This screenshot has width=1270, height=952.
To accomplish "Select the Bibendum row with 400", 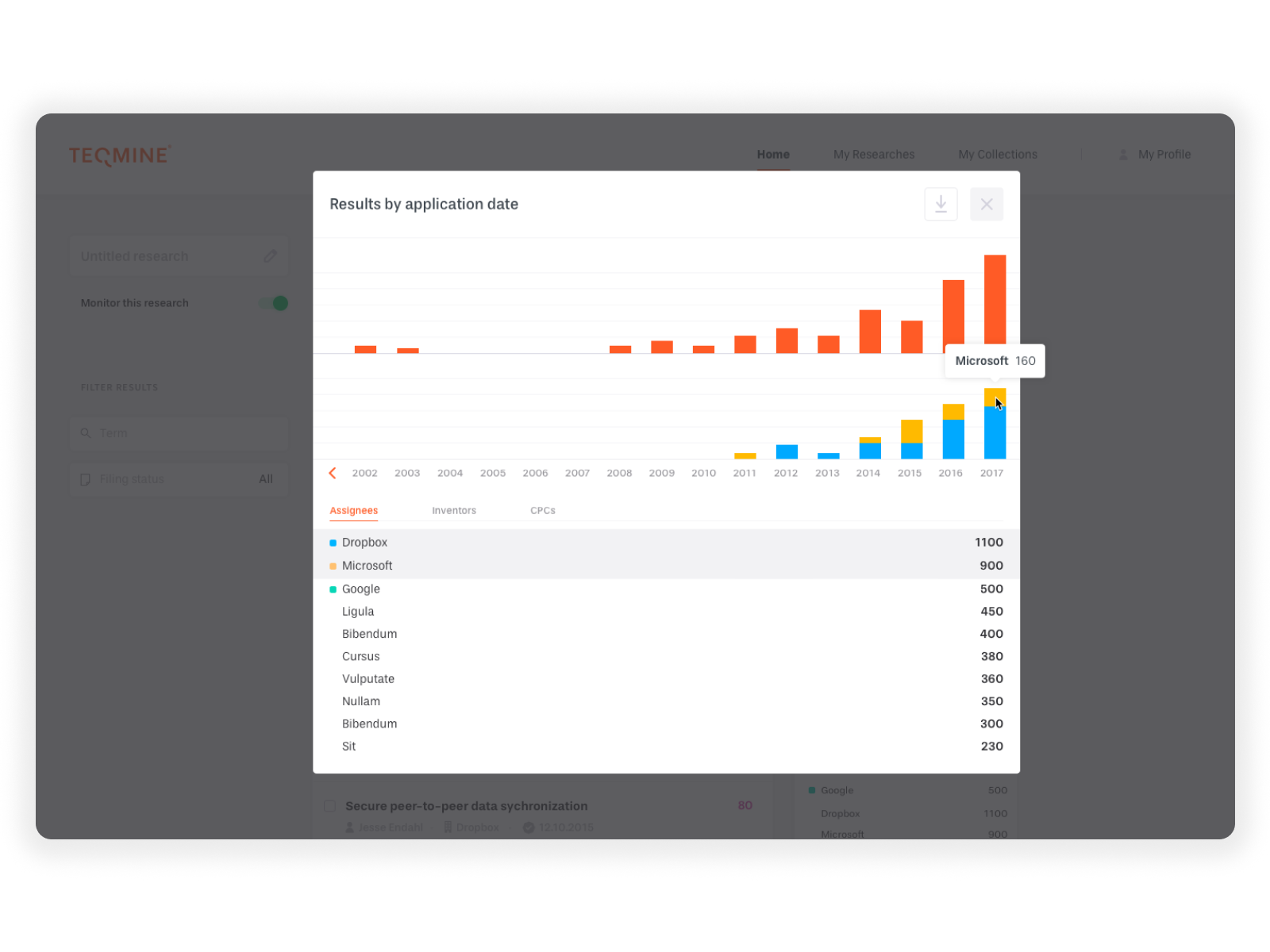I will tap(666, 634).
